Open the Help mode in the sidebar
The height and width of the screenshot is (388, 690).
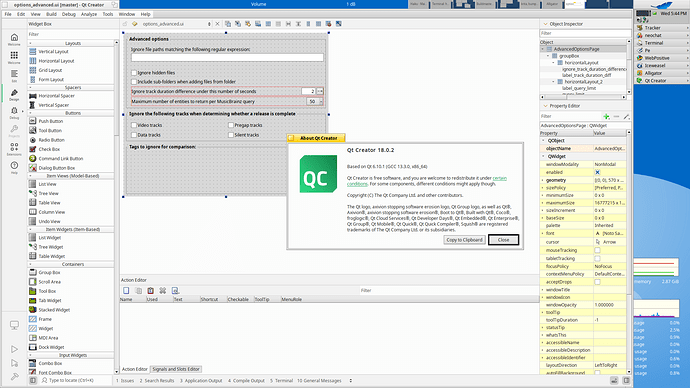coord(14,167)
